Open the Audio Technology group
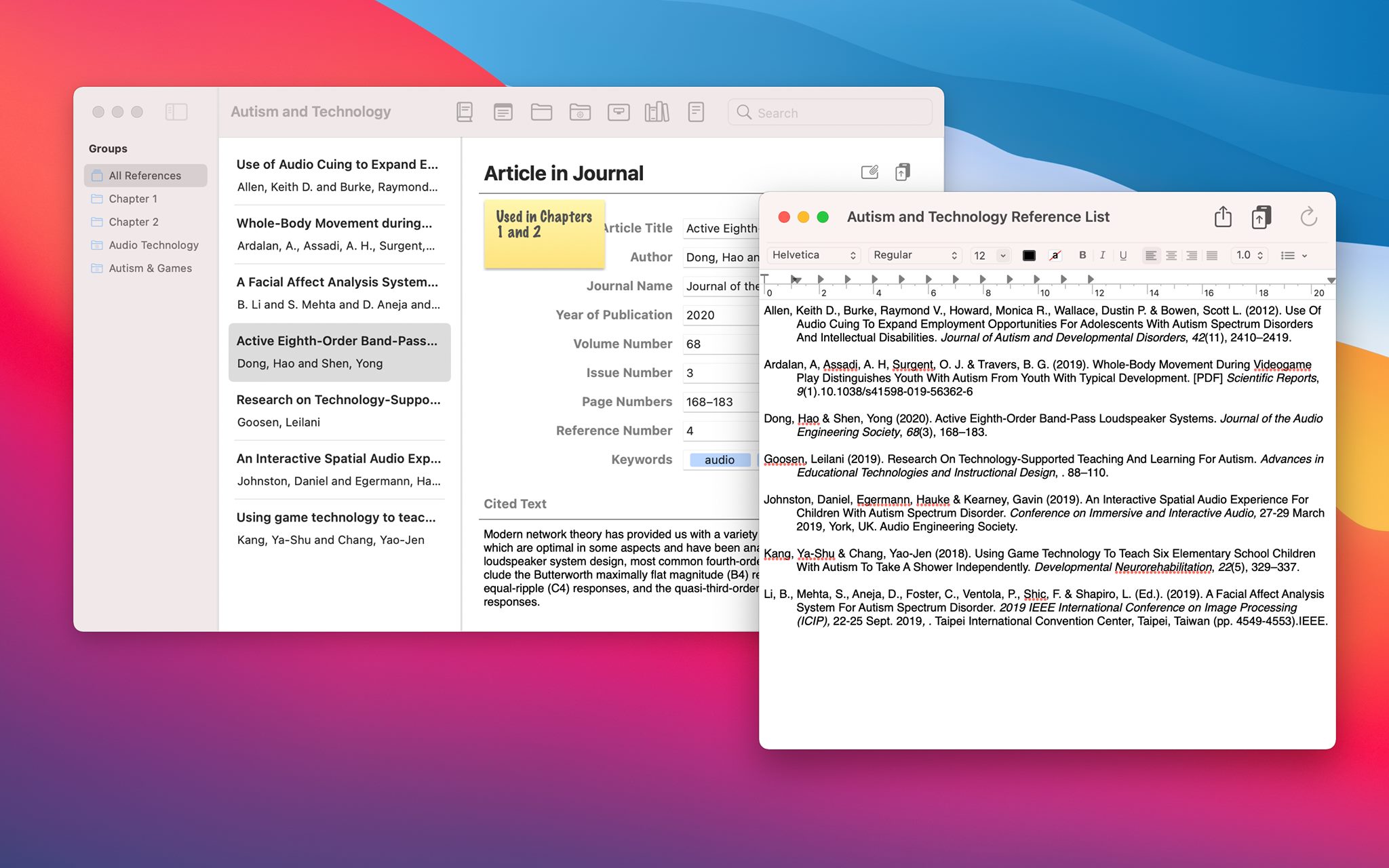1389x868 pixels. [x=153, y=245]
